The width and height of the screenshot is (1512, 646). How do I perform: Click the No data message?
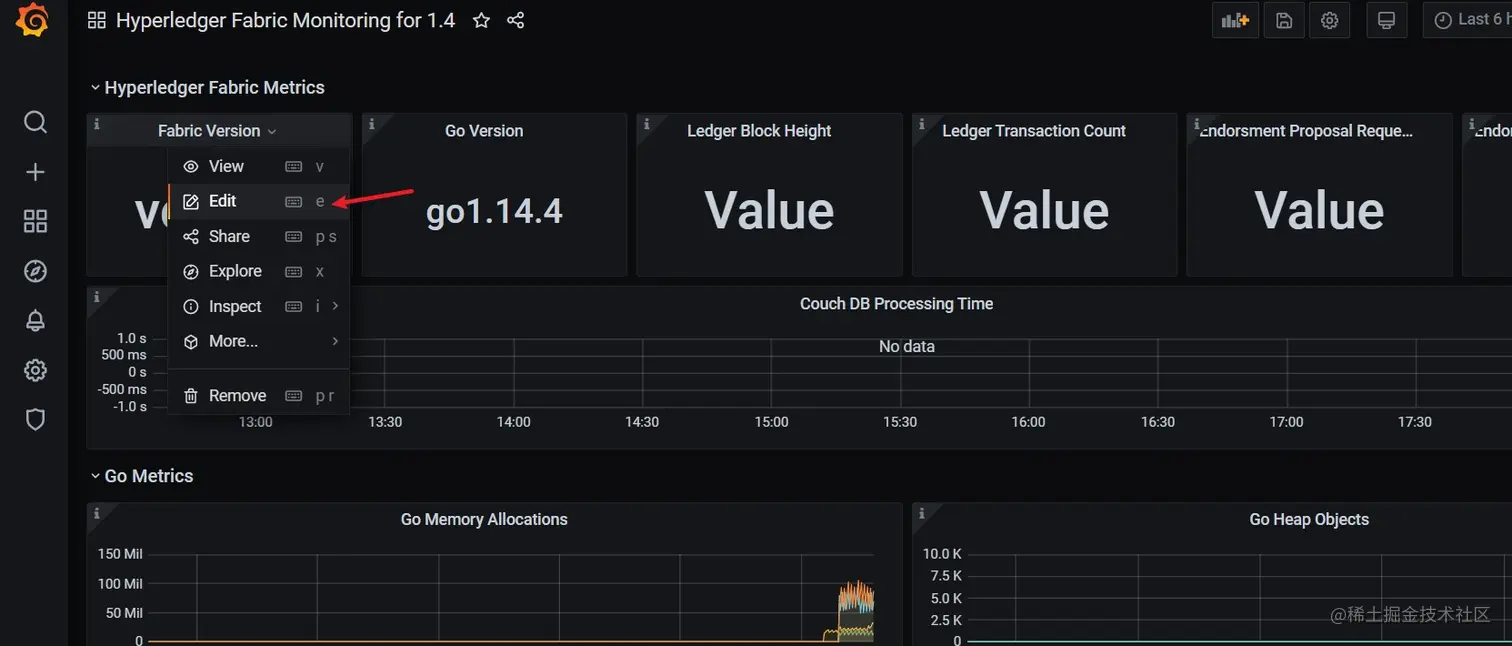coord(907,346)
